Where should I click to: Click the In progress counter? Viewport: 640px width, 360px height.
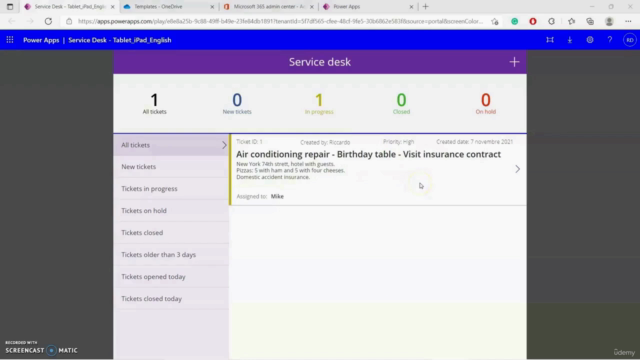(319, 103)
